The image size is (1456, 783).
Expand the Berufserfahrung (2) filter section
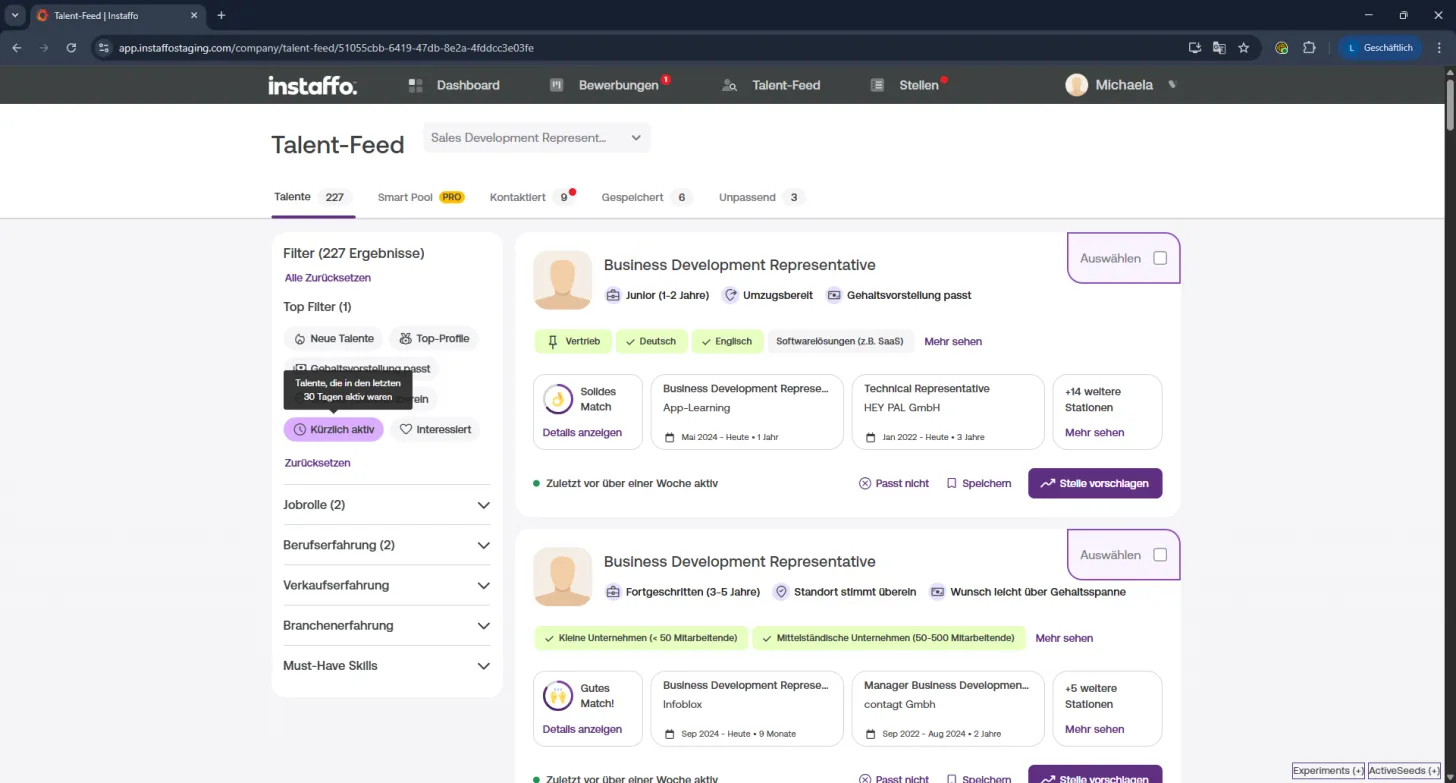click(x=387, y=545)
